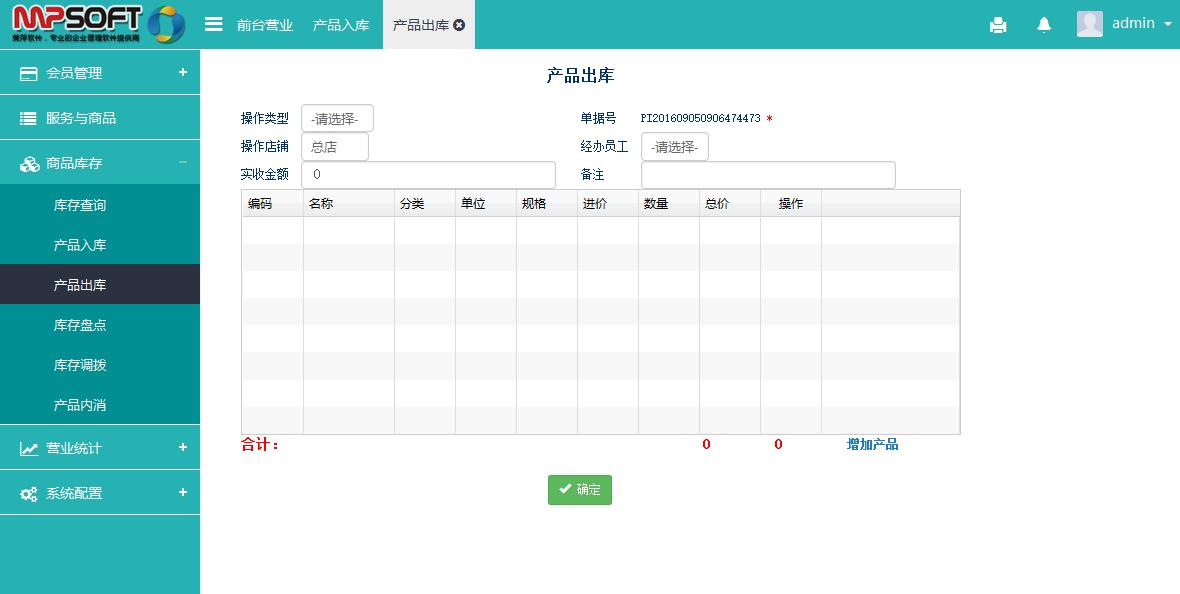Close the 产品出库 tab with x icon

pyautogui.click(x=459, y=25)
